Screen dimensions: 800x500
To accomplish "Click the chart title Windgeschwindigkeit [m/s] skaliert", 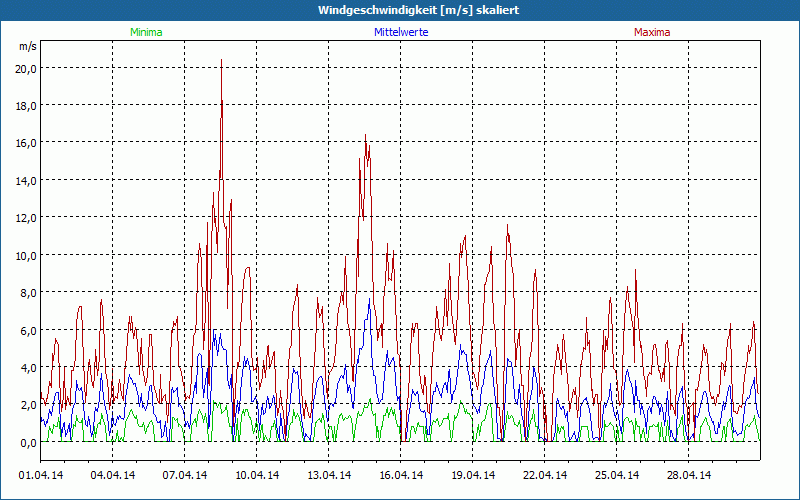I will pos(418,10).
